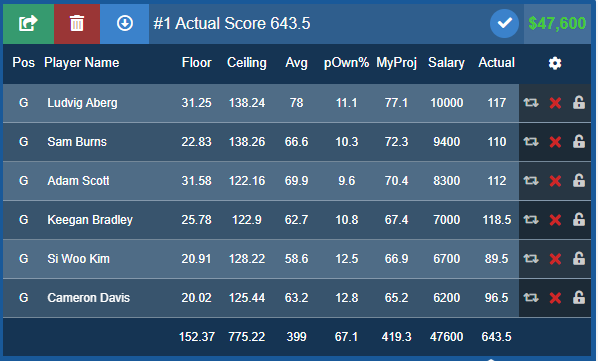Screen dimensions: 598x361
Task: Remove Ludvig Aberg with red X
Action: point(555,103)
